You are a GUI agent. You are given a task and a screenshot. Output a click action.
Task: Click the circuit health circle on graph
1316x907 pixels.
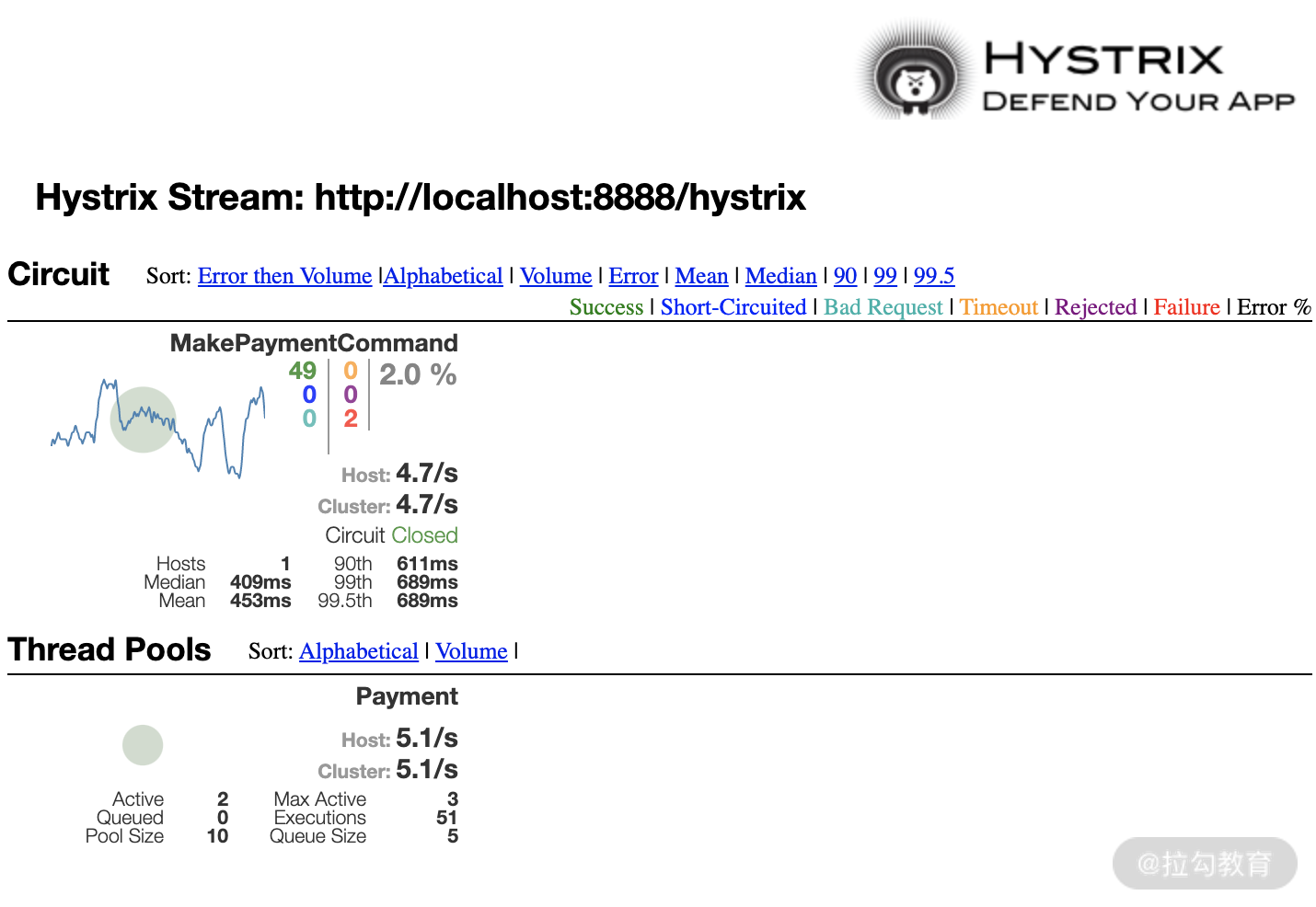143,419
